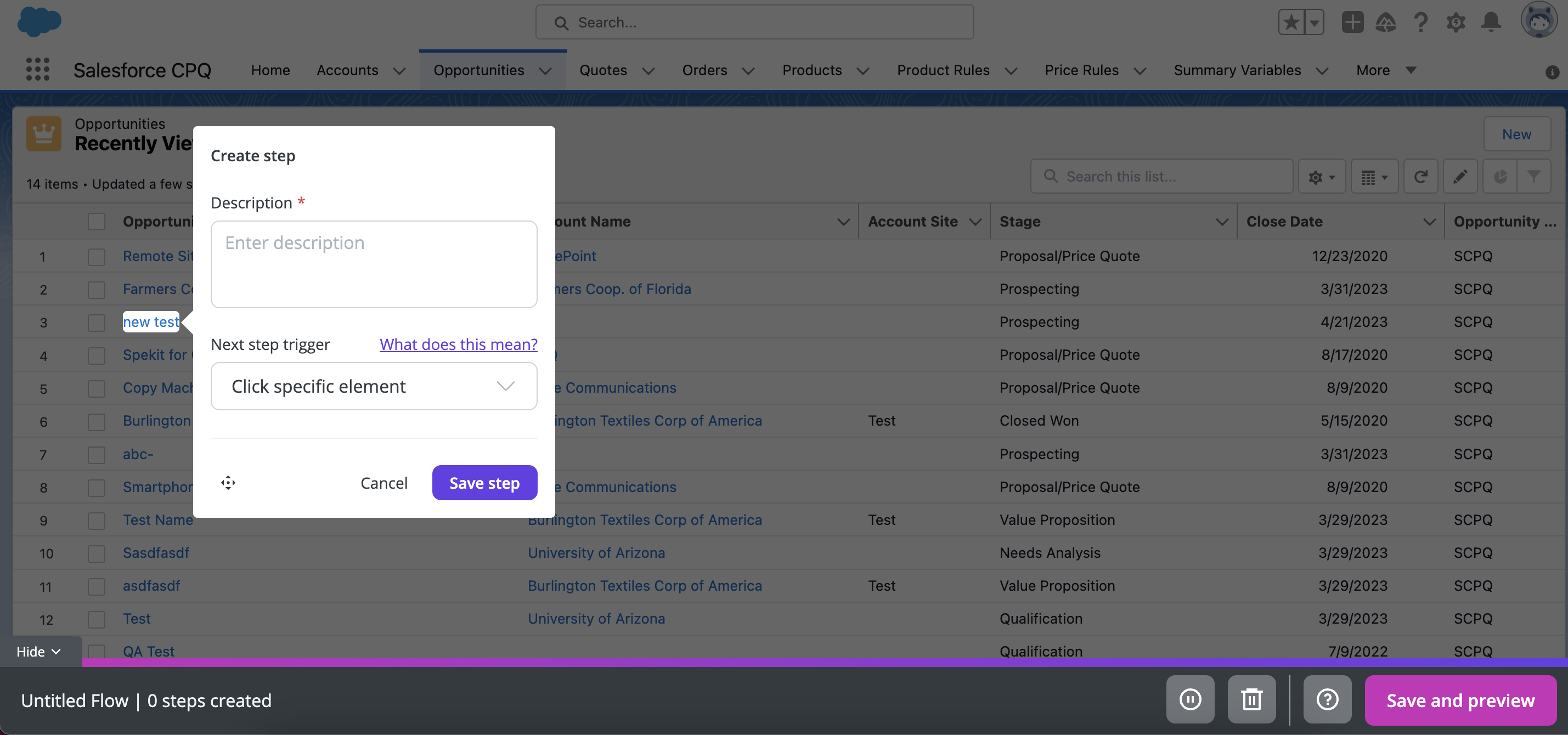Image resolution: width=1568 pixels, height=735 pixels.
Task: Expand the Opportunities tab chevron
Action: [545, 71]
